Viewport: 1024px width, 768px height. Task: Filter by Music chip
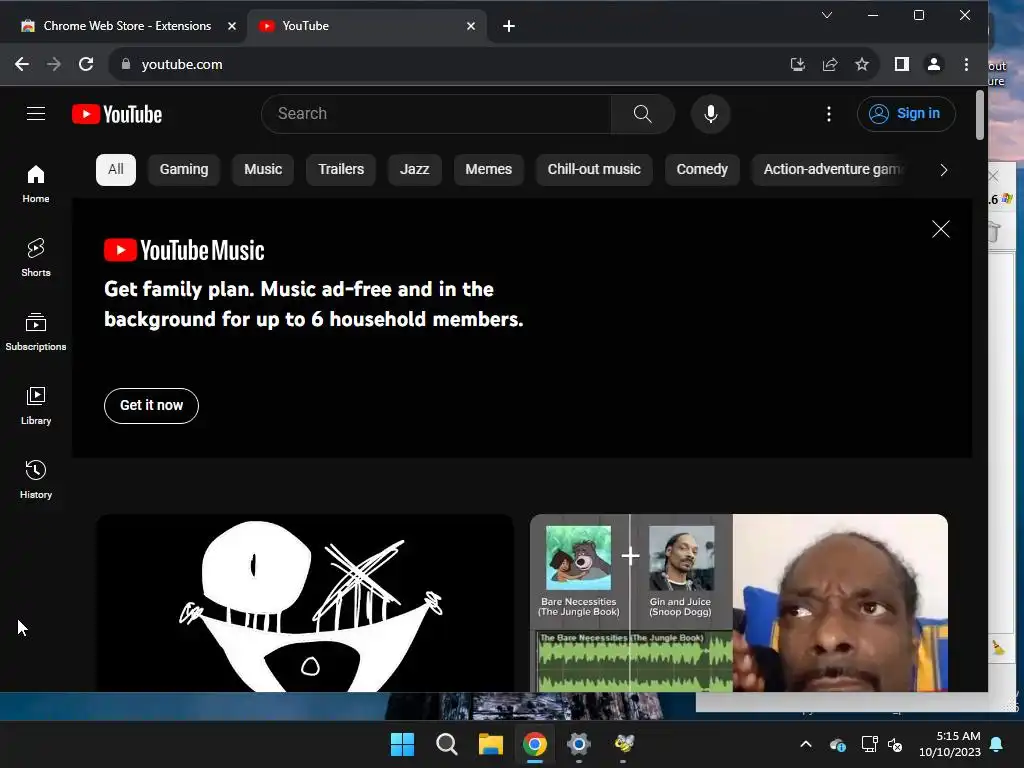pos(263,170)
